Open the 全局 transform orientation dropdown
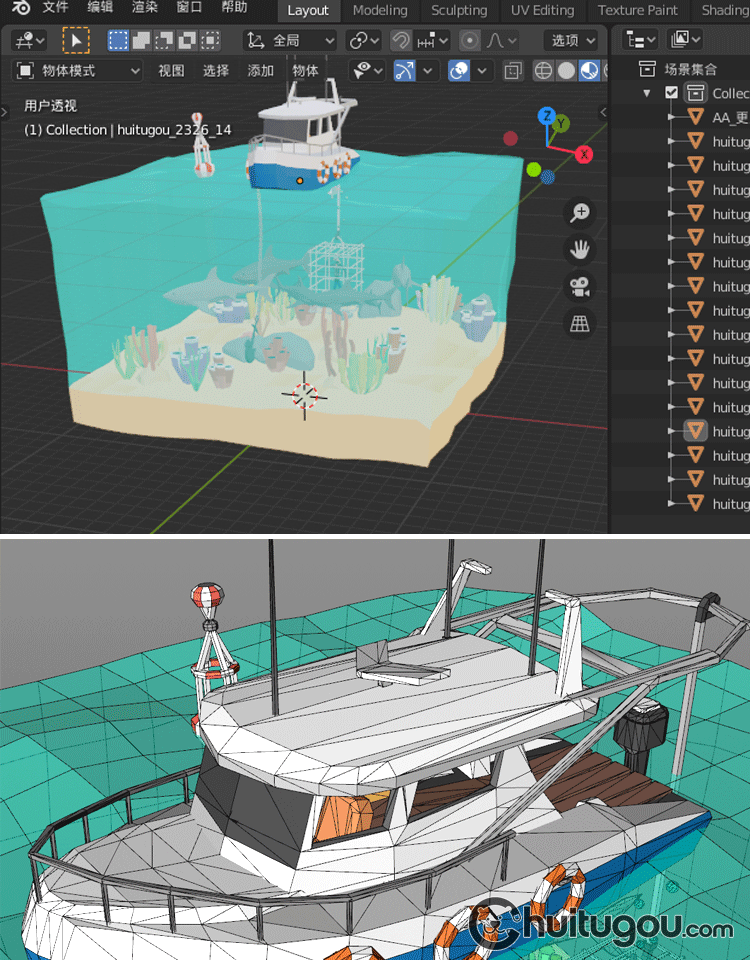This screenshot has height=960, width=750. (x=290, y=41)
